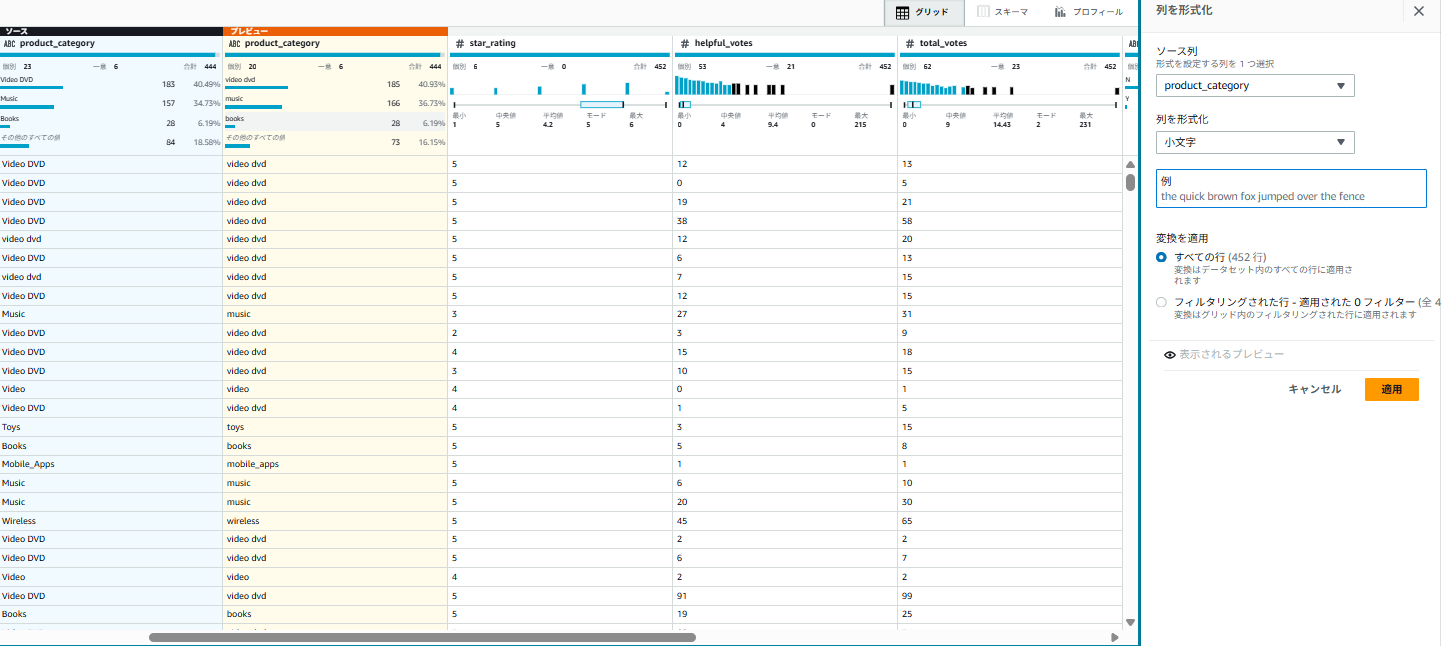Select the すべての行 radio option
Screen dimensions: 1448x646
point(1161,257)
